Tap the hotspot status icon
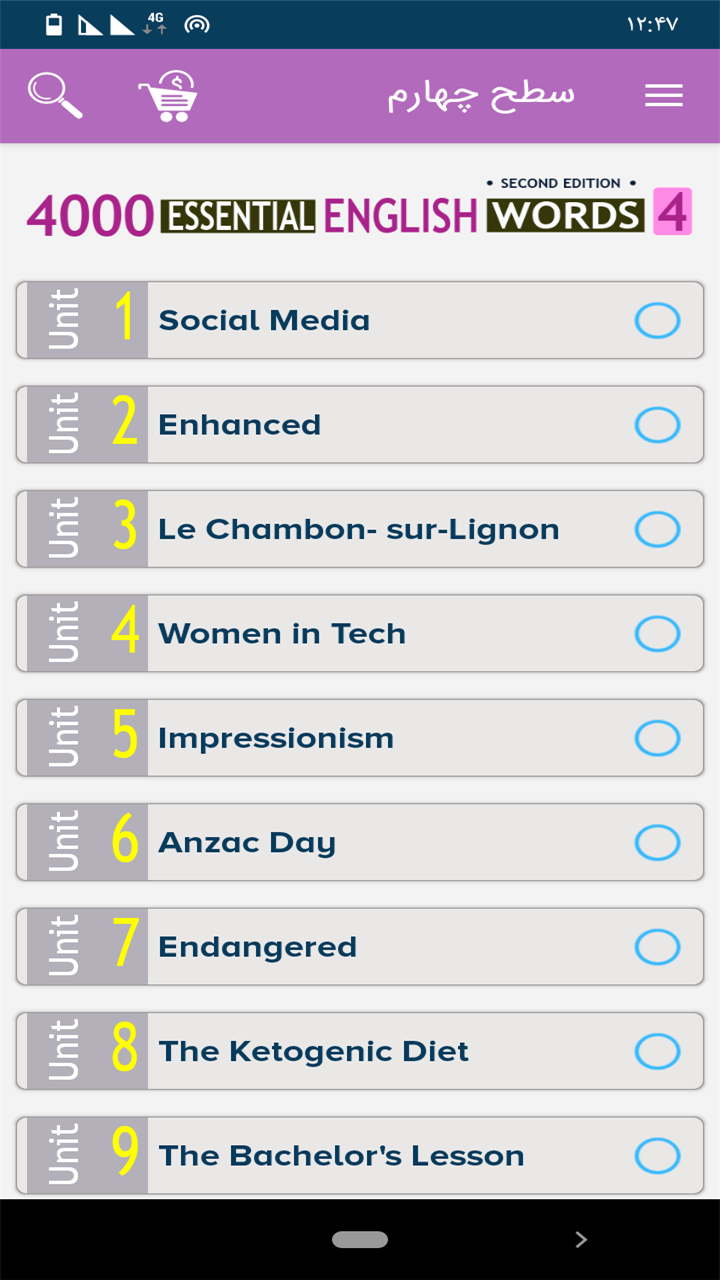The height and width of the screenshot is (1280, 720). [197, 25]
